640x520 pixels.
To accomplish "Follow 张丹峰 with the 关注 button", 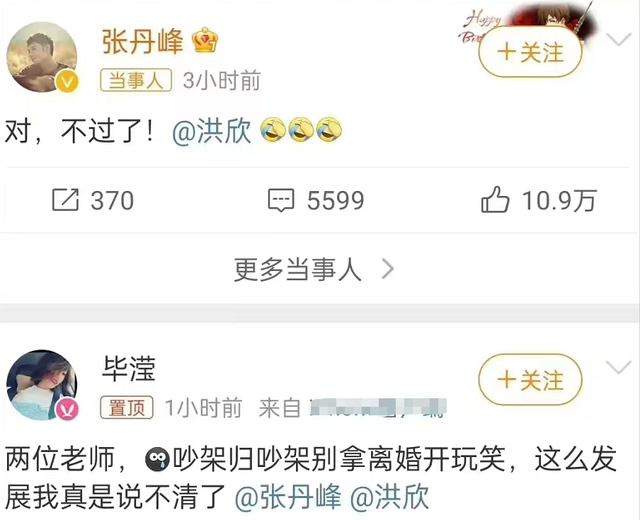I will (530, 53).
